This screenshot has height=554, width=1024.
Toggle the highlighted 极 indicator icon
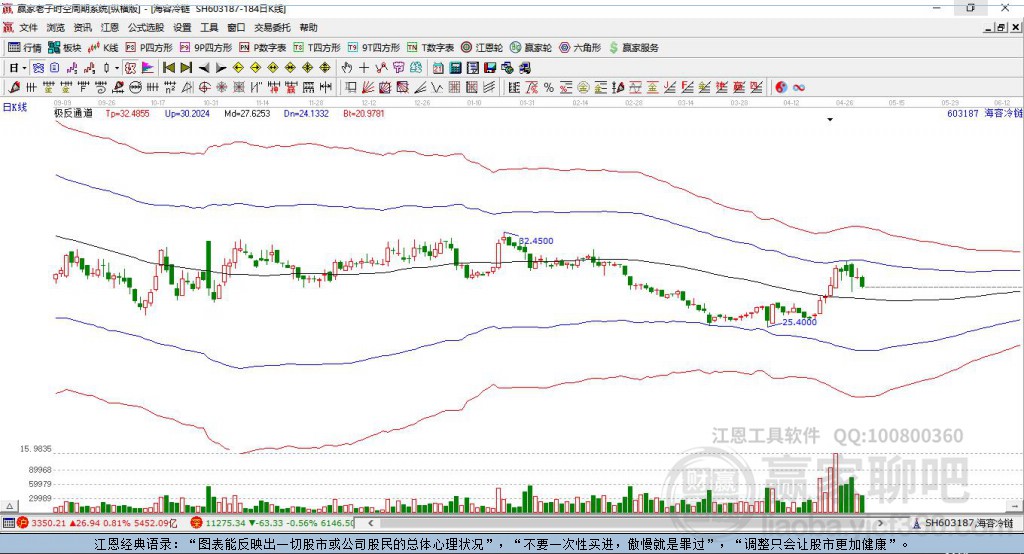(130, 68)
